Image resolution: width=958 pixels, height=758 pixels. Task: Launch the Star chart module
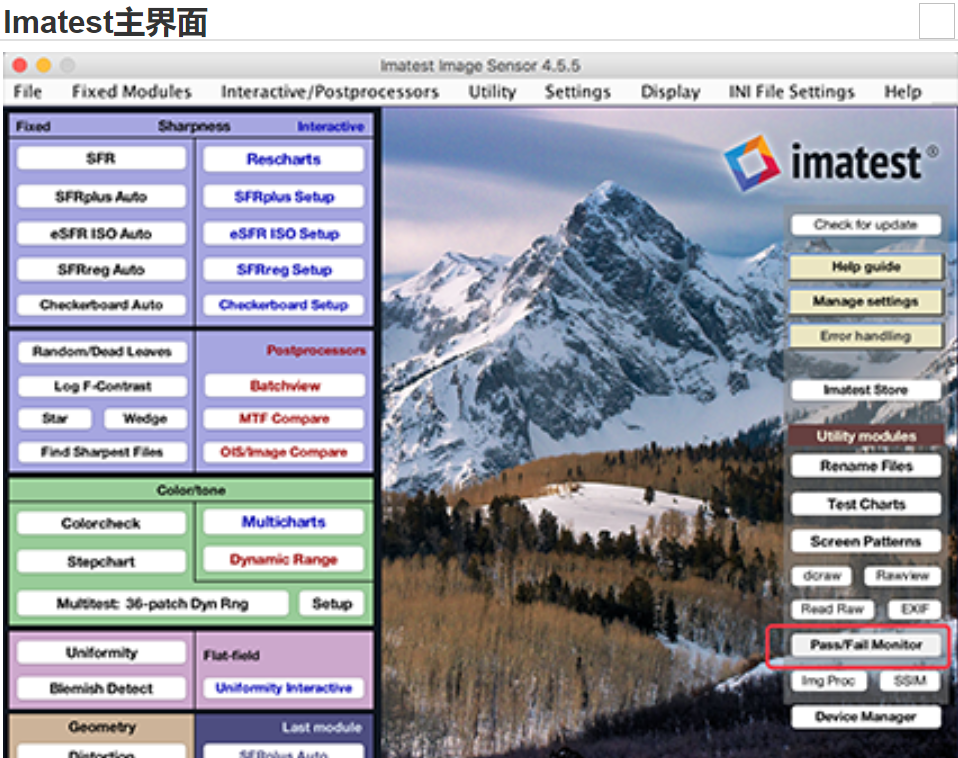point(54,418)
